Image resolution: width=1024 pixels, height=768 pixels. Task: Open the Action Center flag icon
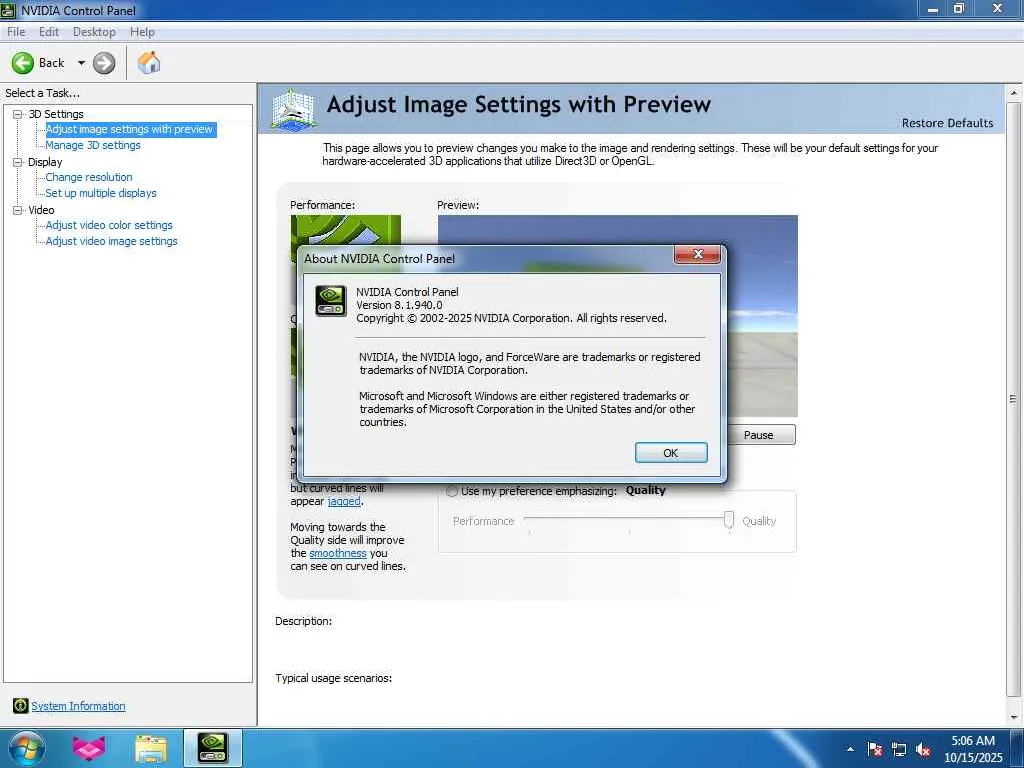(x=875, y=749)
